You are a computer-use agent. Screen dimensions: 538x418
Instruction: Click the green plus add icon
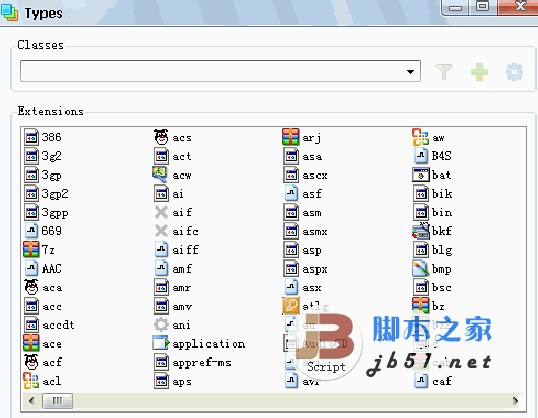tap(479, 72)
